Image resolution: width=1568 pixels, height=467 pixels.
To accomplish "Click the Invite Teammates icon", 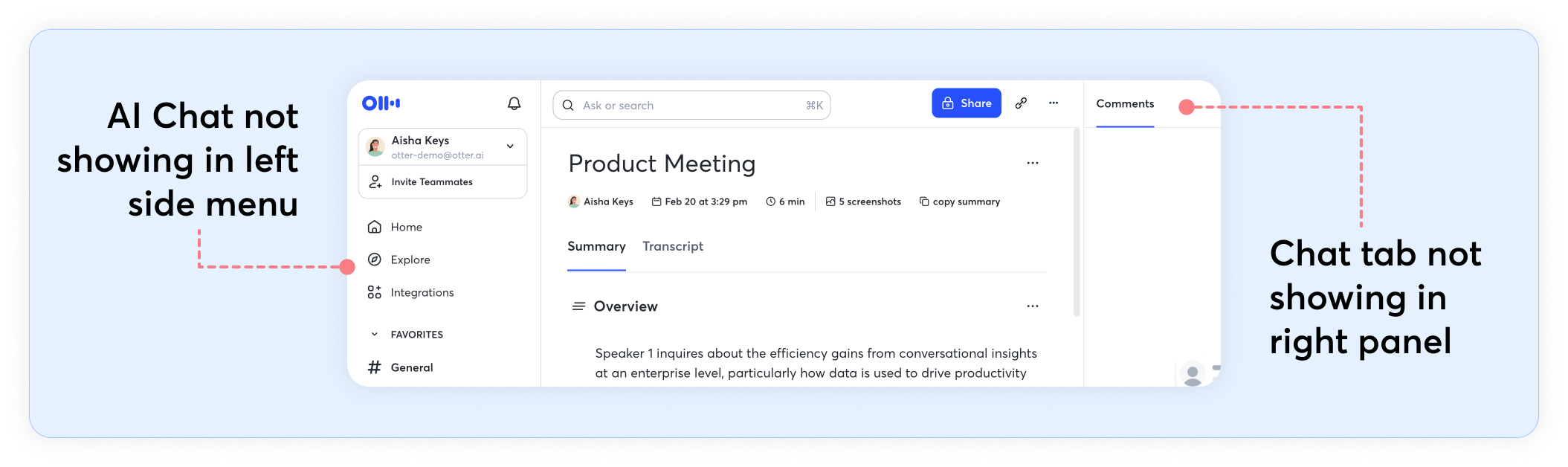I will 375,181.
